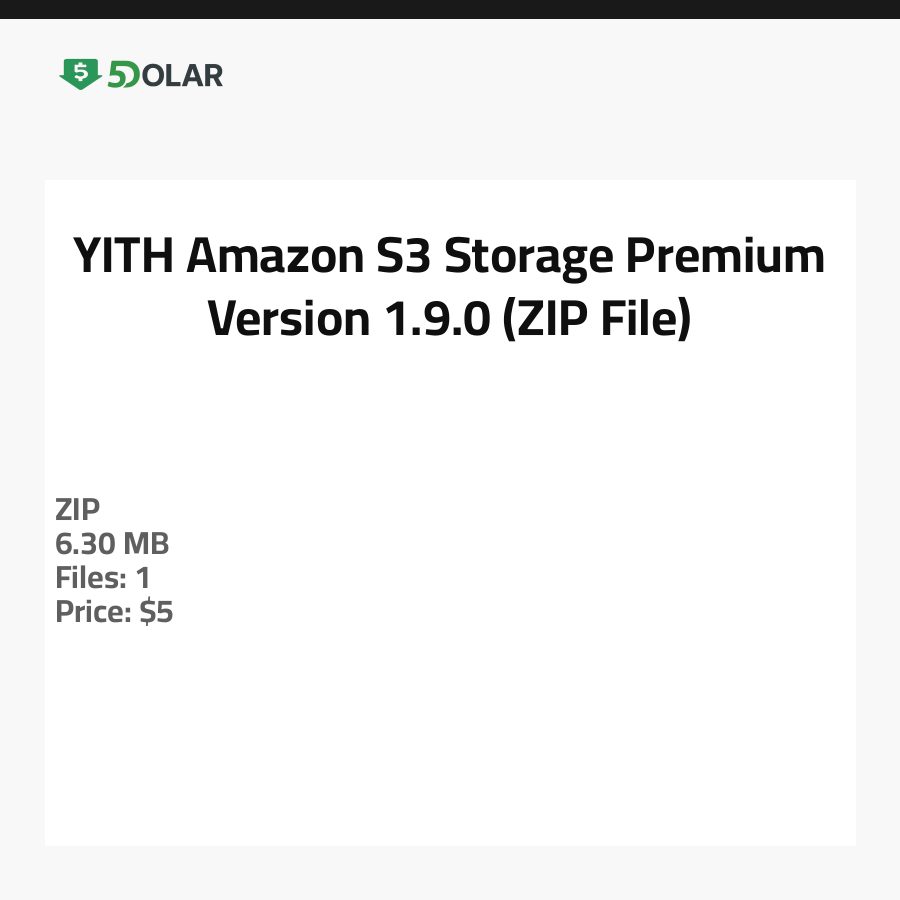Click the number 1 after Files

143,578
